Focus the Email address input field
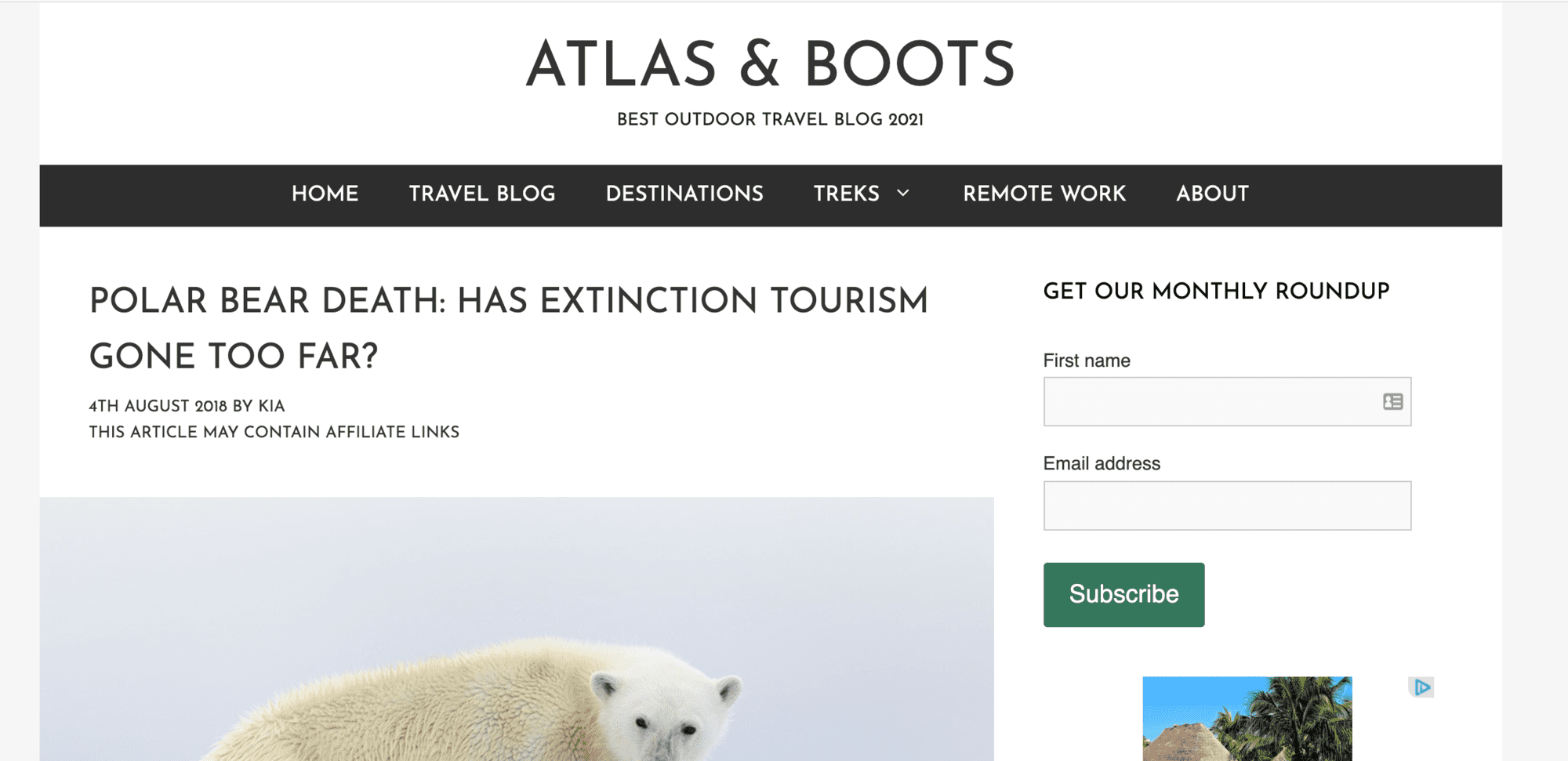This screenshot has width=1568, height=761. tap(1227, 506)
